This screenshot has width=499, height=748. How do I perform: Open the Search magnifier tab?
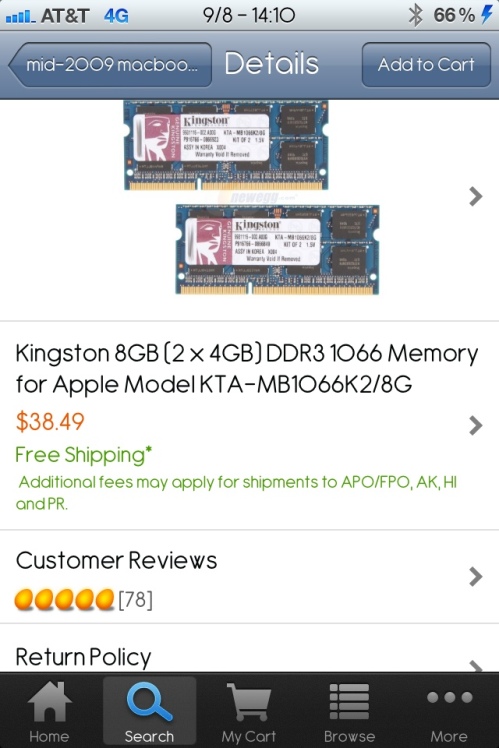pyautogui.click(x=149, y=701)
